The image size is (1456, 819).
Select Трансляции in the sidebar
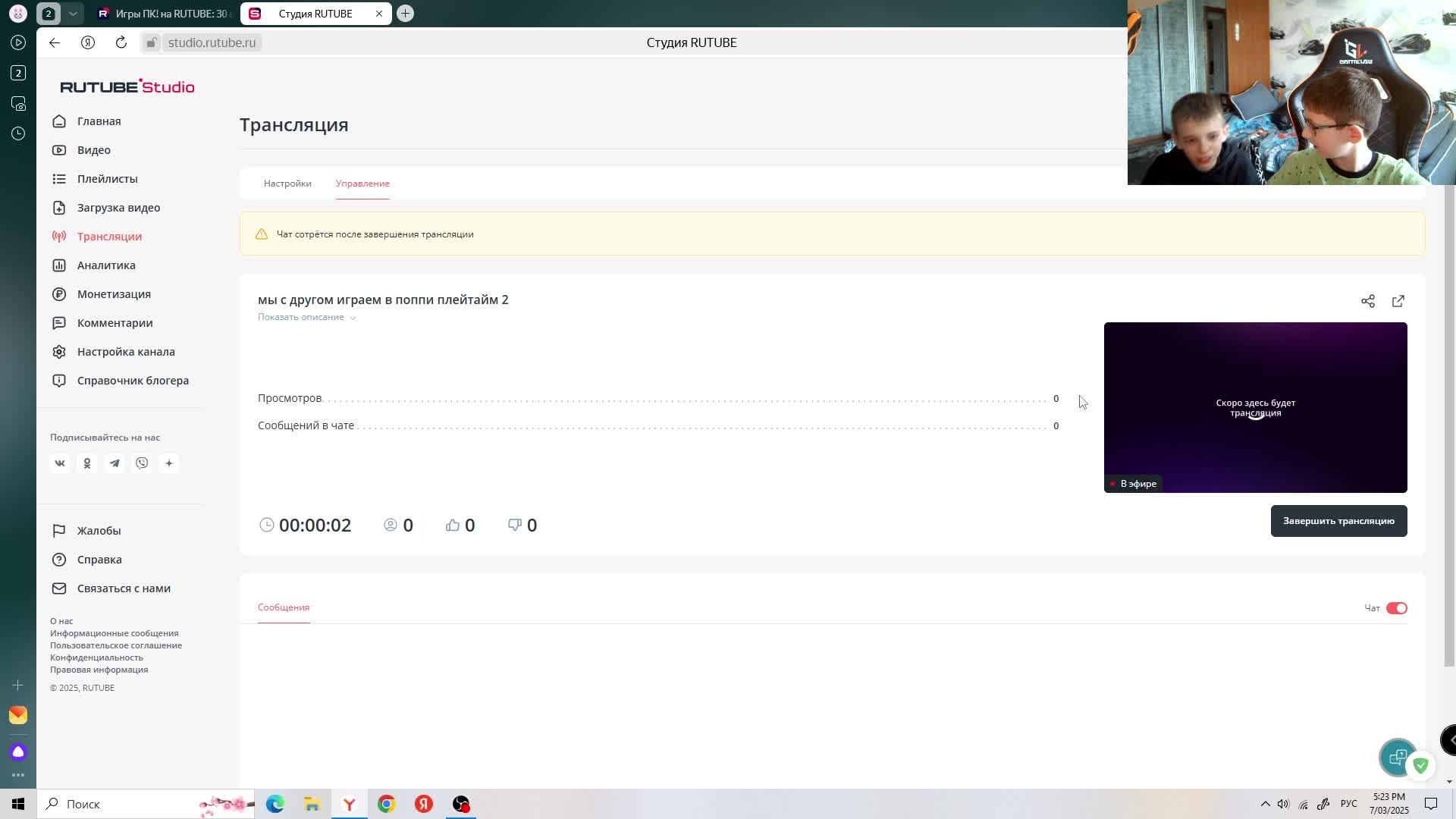[109, 237]
